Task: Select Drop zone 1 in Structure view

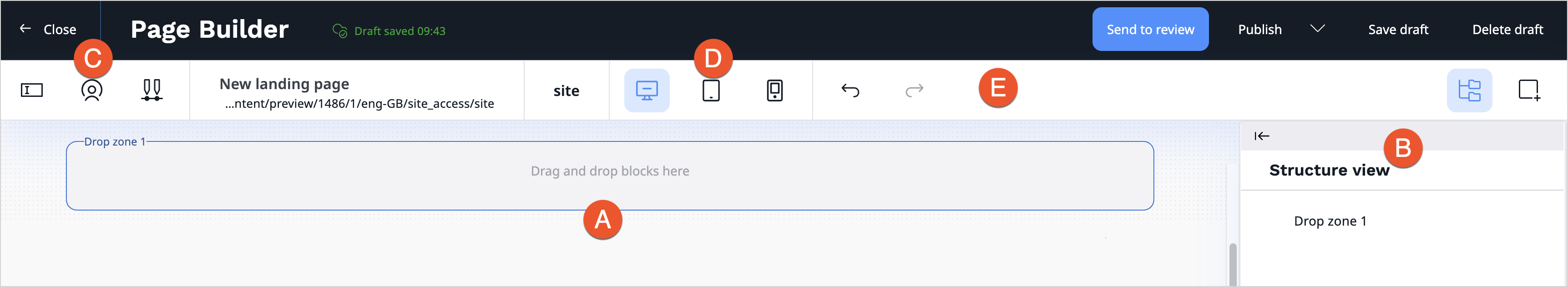Action: point(1330,222)
